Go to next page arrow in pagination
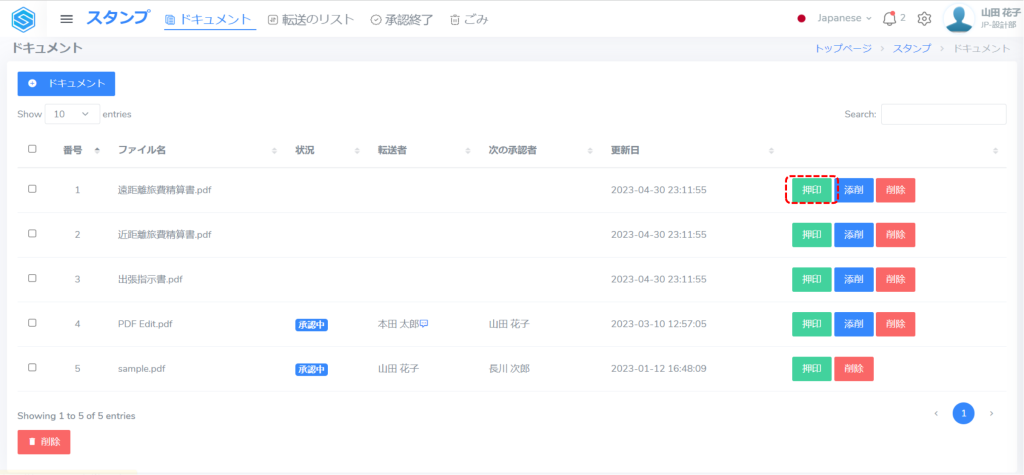Image resolution: width=1024 pixels, height=475 pixels. coord(991,413)
